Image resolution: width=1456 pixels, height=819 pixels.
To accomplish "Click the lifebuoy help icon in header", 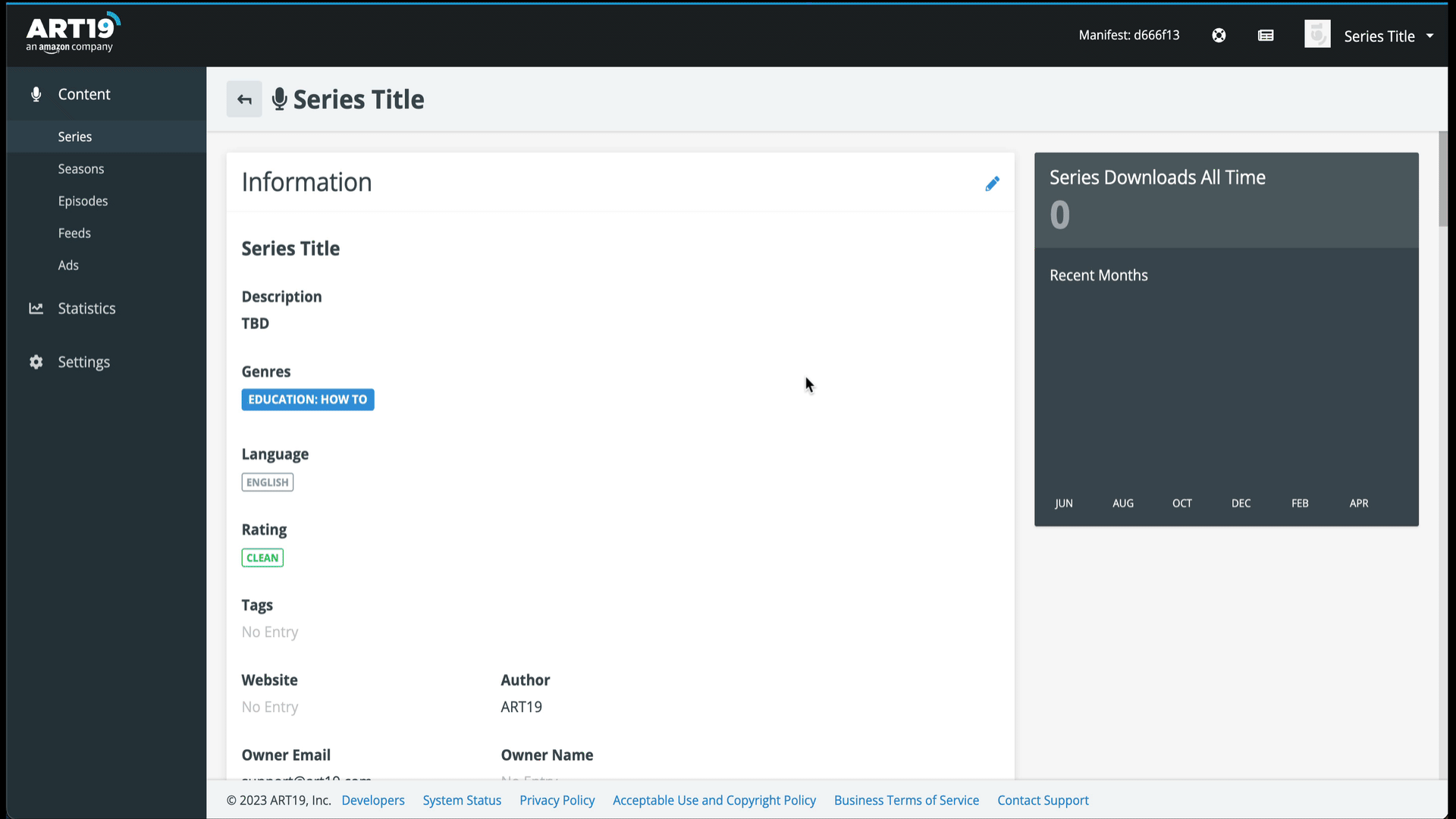I will point(1219,36).
